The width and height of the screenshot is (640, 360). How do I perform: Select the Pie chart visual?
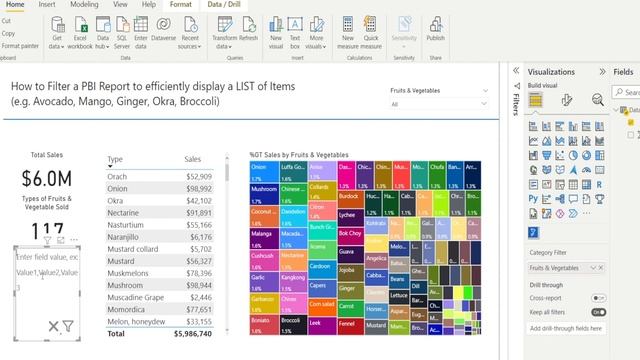point(573,156)
